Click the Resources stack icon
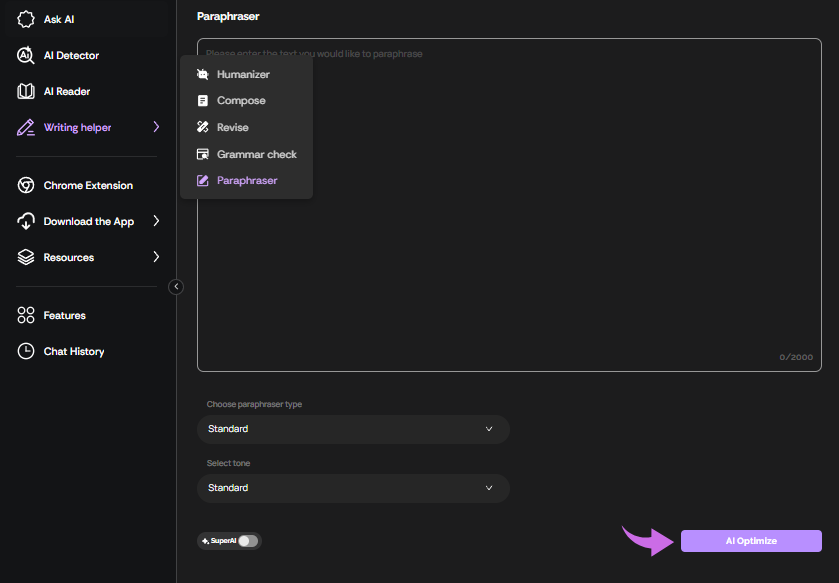Viewport: 839px width, 583px height. tap(25, 257)
